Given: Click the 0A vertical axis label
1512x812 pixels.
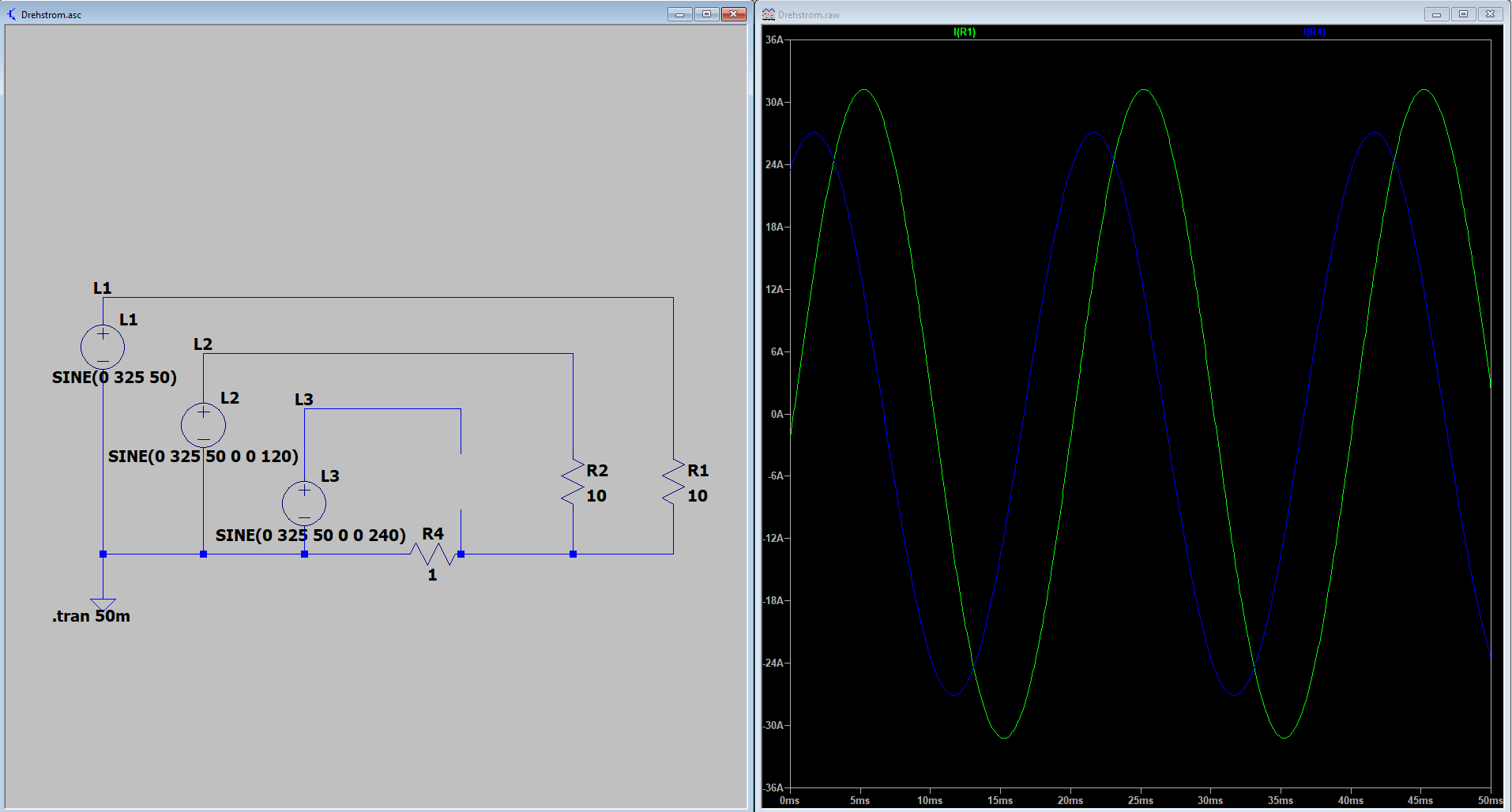Looking at the screenshot, I should coord(777,414).
